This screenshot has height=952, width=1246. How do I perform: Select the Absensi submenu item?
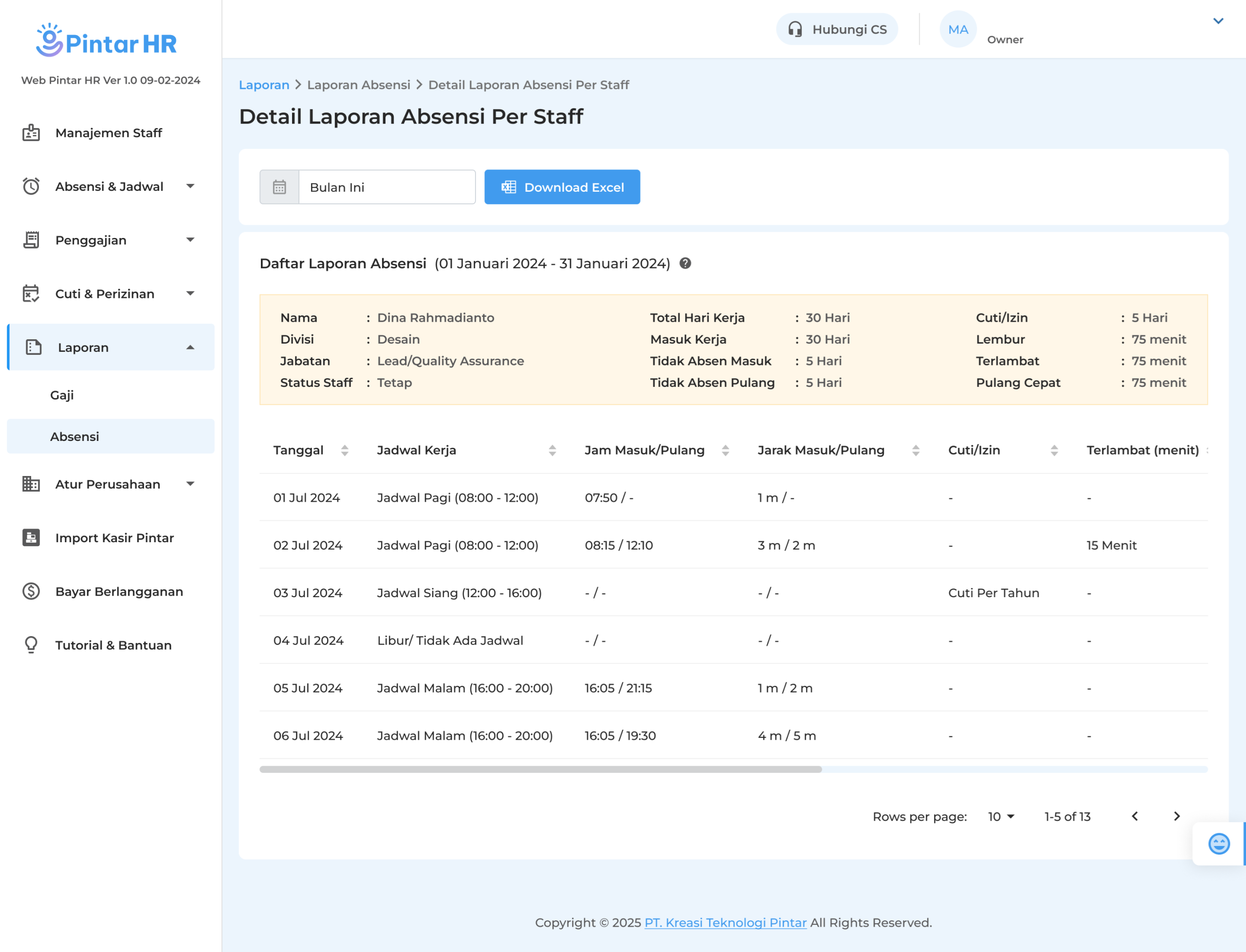(110, 436)
